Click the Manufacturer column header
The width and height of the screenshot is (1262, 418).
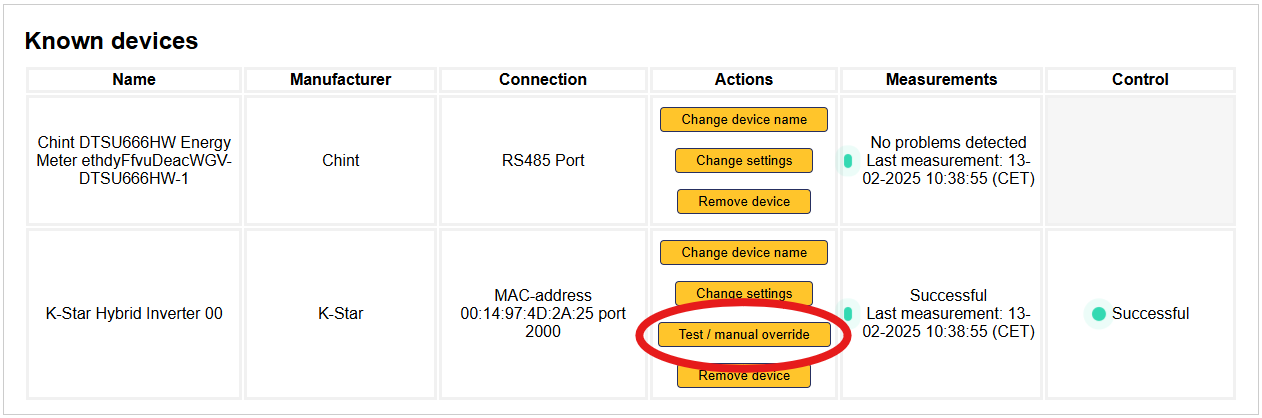pos(340,79)
